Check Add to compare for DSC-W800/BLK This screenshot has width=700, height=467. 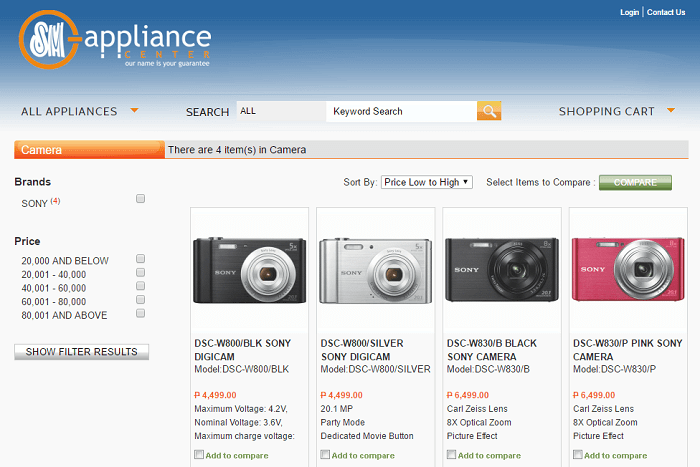click(x=200, y=455)
